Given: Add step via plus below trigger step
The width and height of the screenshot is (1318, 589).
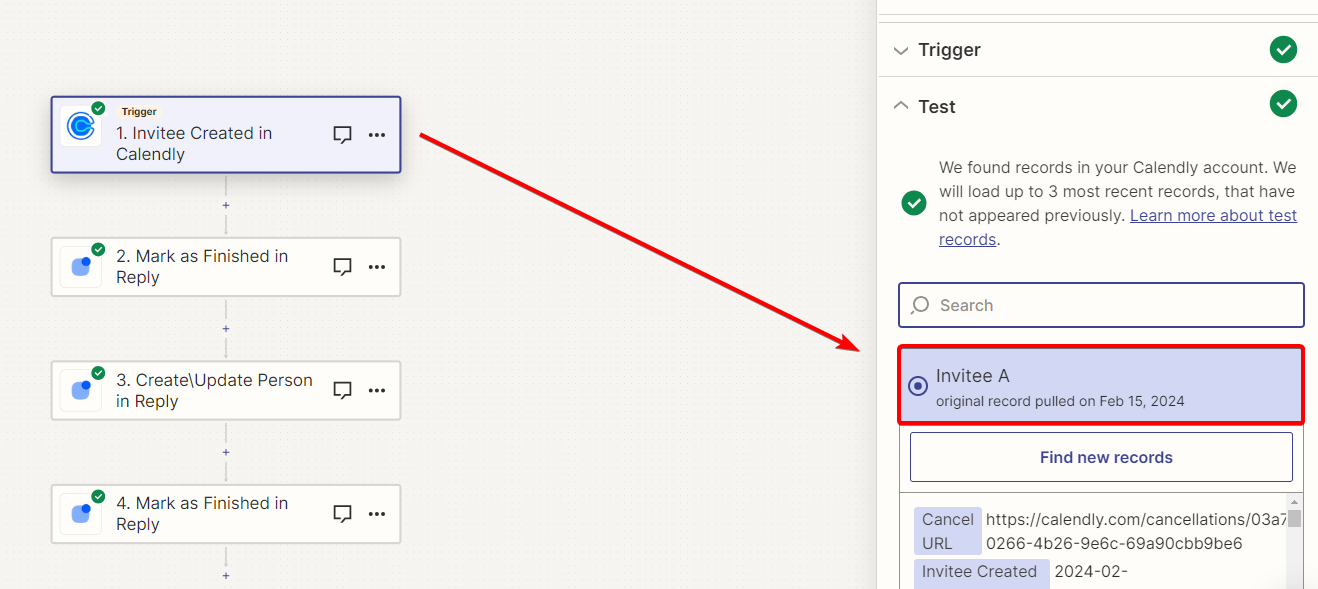Looking at the screenshot, I should click(x=226, y=205).
